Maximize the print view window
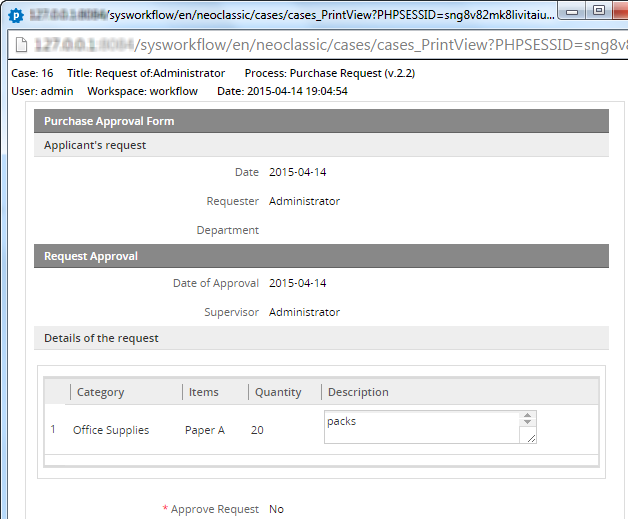Viewport: 628px width, 519px height. pyautogui.click(x=599, y=10)
